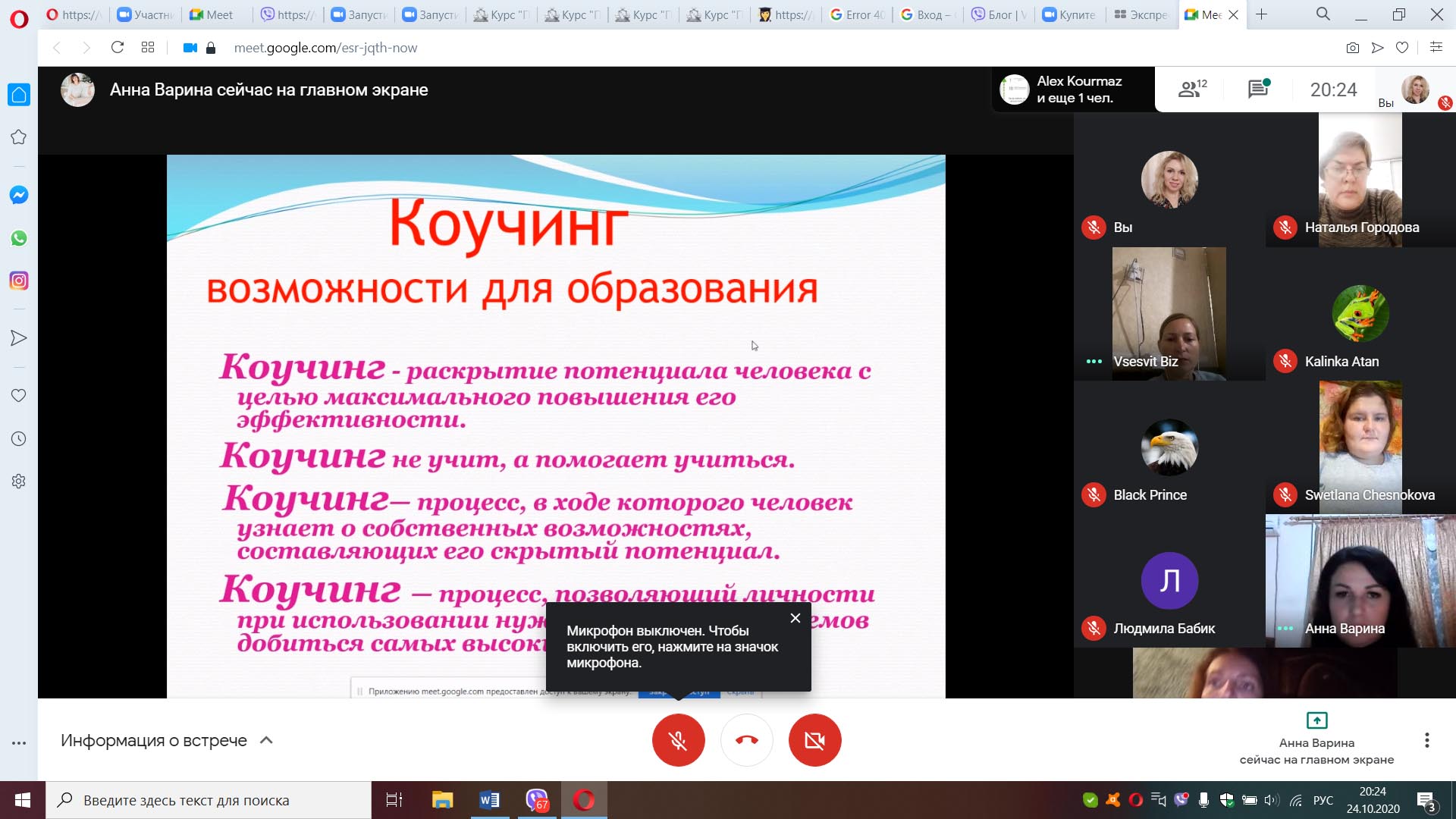Switch to the Экспресс browser tab

click(1141, 14)
